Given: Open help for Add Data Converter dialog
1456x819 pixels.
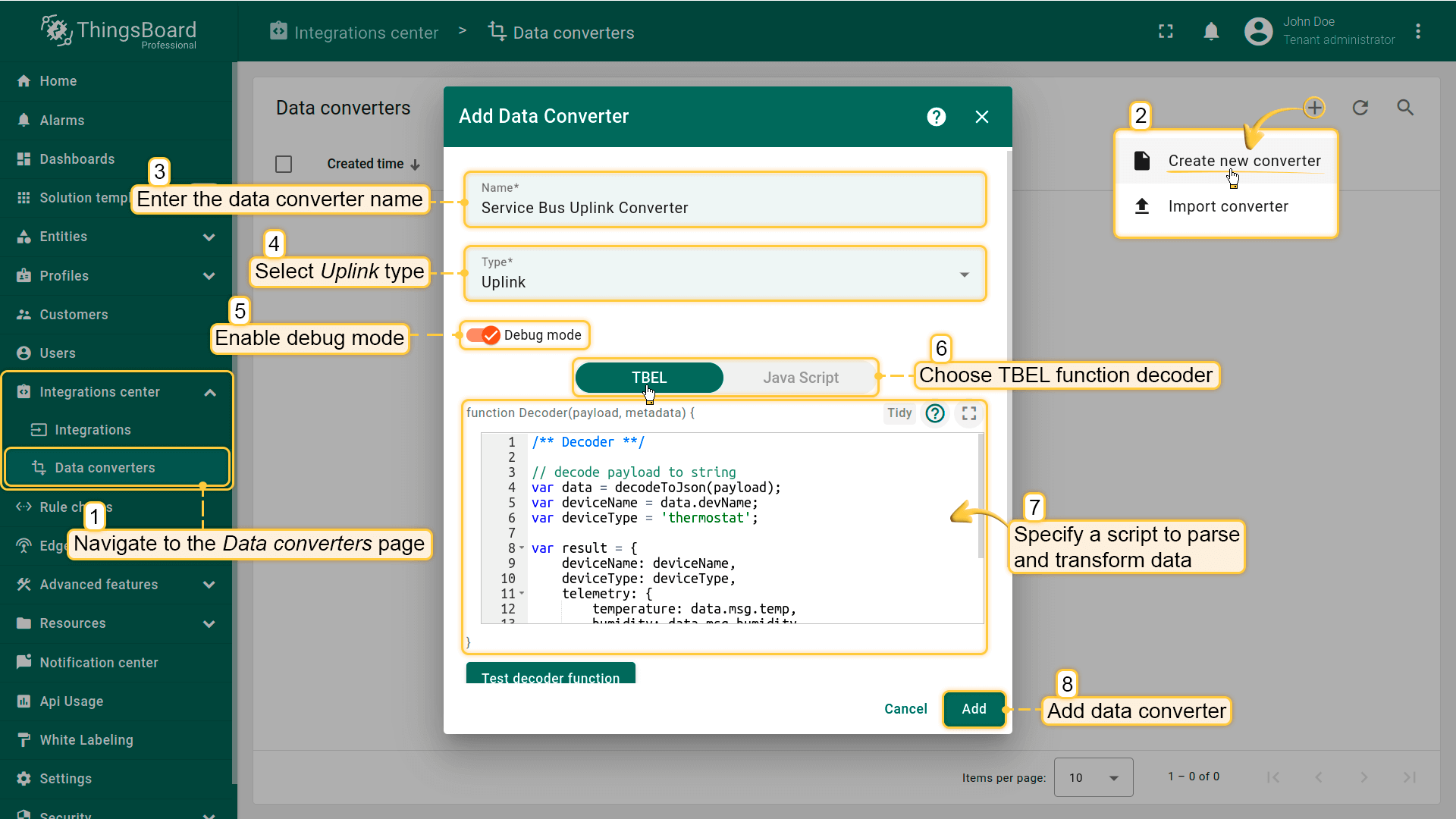Looking at the screenshot, I should pos(937,117).
